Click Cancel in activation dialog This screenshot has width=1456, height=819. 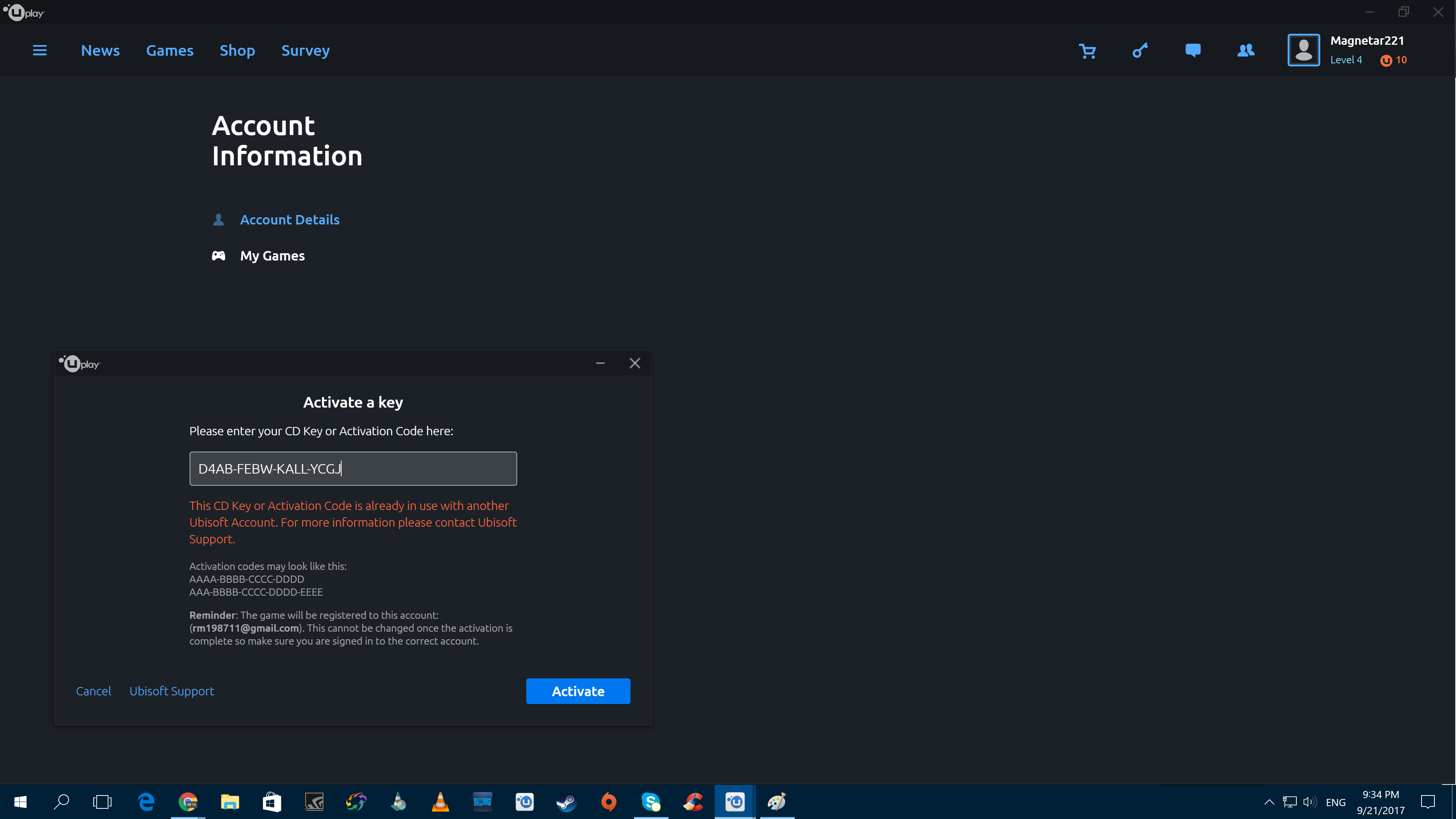point(93,691)
